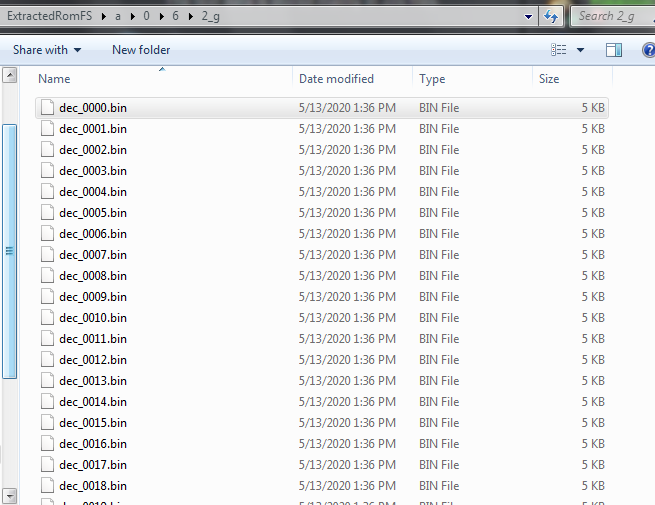Select the dec_0000.bin file icon
This screenshot has width=655, height=505.
(x=47, y=108)
